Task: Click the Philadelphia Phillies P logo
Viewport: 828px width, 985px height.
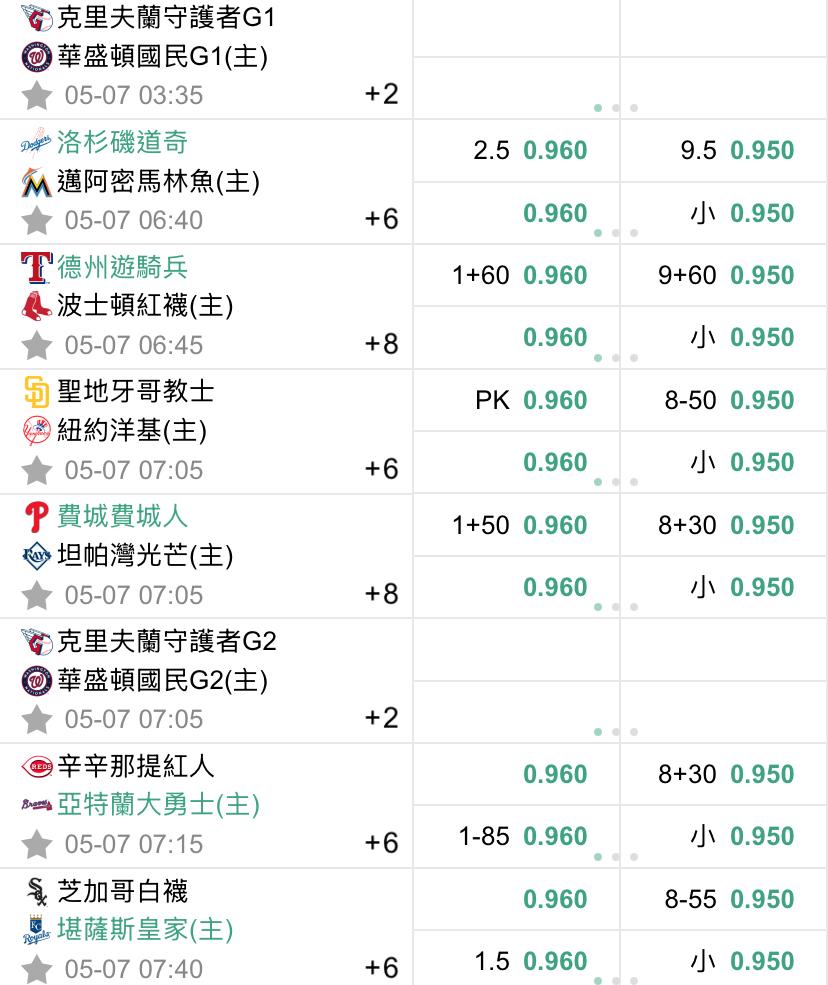Action: (x=36, y=517)
